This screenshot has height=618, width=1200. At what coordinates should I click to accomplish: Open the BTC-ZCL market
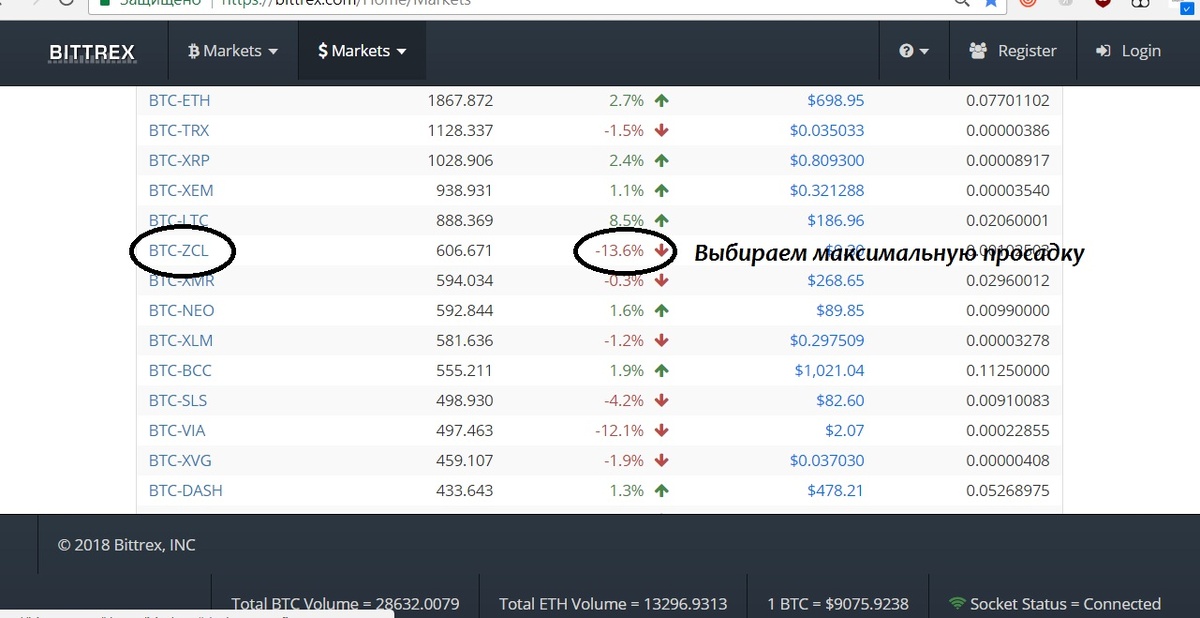[179, 251]
